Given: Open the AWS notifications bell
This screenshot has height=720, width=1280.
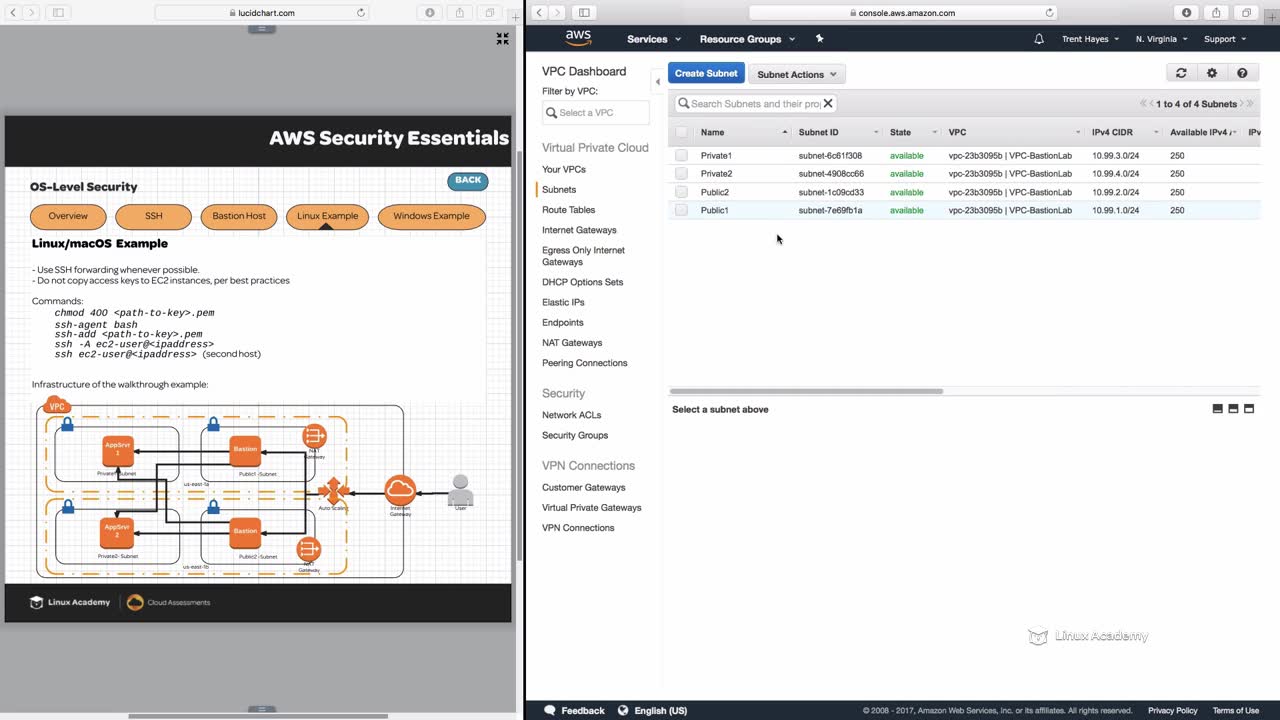Looking at the screenshot, I should coord(1039,39).
